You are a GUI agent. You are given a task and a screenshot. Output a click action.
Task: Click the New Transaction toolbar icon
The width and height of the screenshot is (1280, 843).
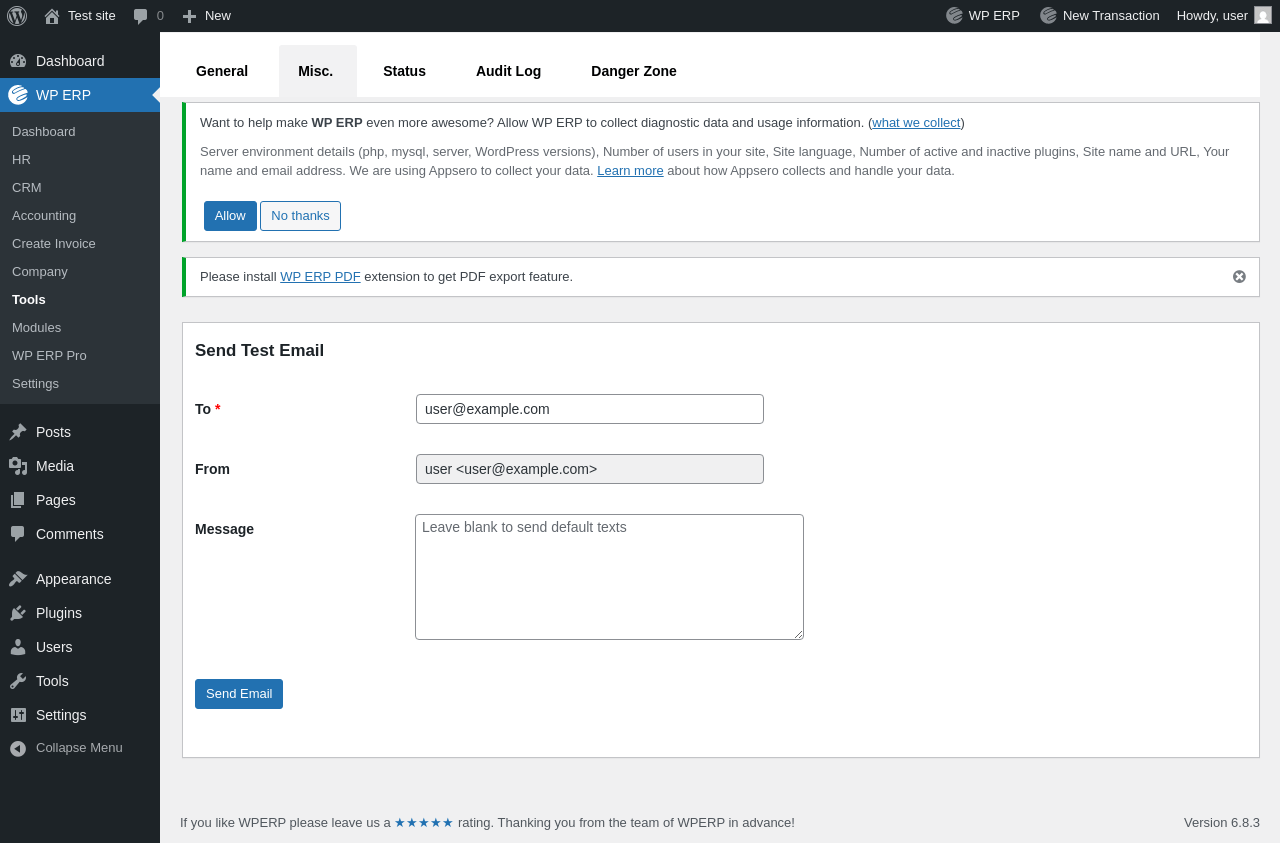click(x=1049, y=16)
